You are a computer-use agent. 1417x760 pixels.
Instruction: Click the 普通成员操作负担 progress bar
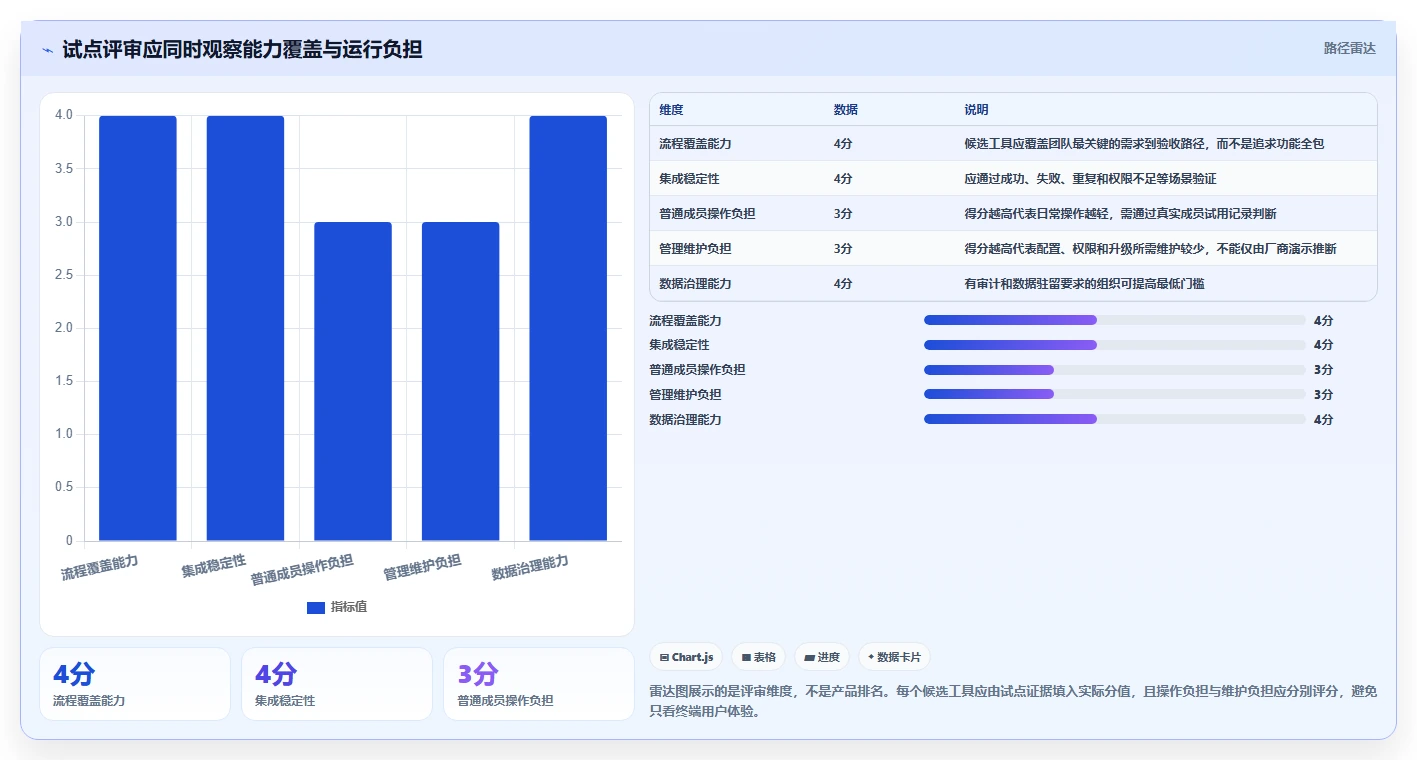(x=1115, y=370)
